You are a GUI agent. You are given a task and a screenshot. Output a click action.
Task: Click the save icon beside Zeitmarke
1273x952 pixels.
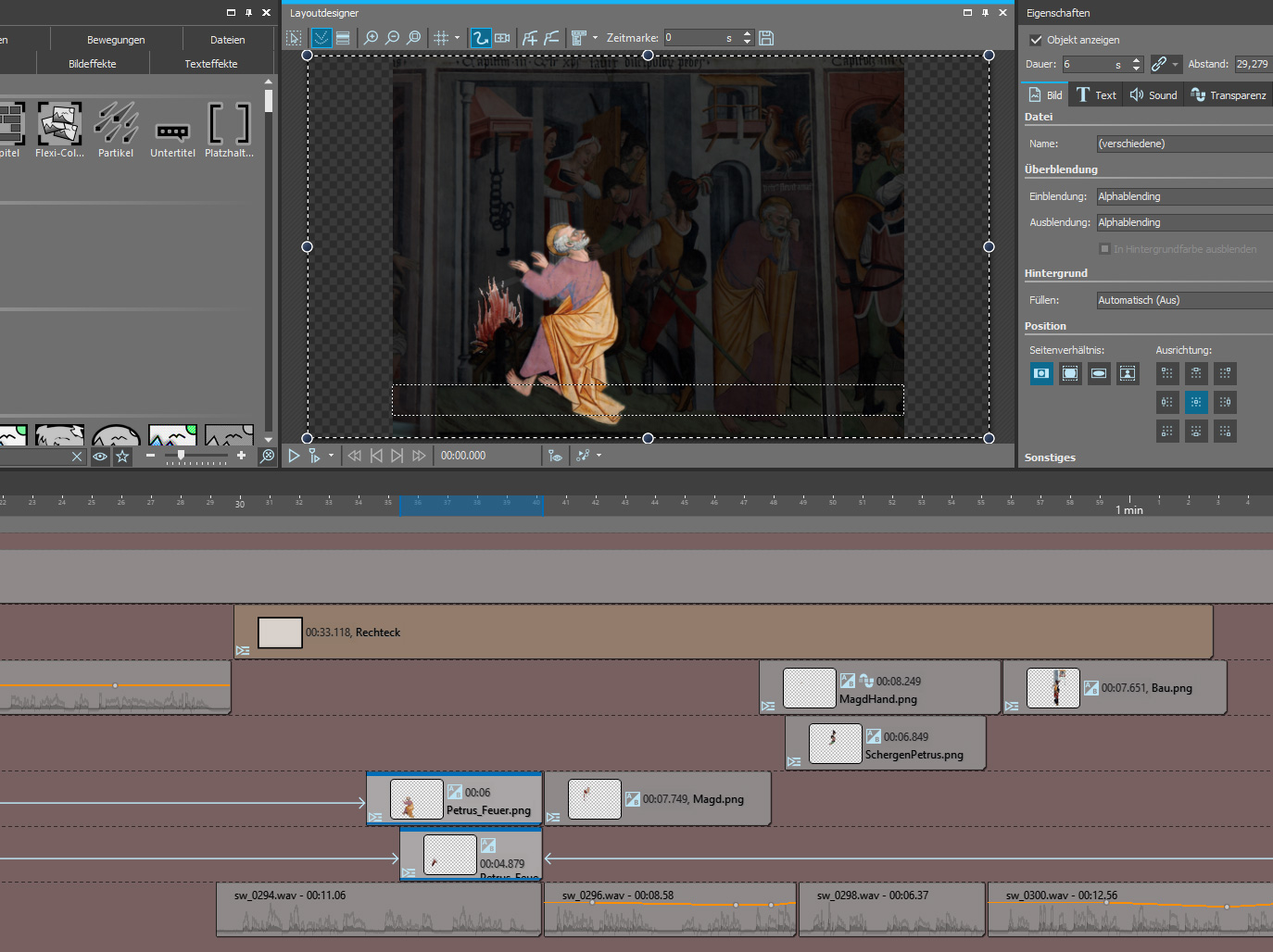766,38
